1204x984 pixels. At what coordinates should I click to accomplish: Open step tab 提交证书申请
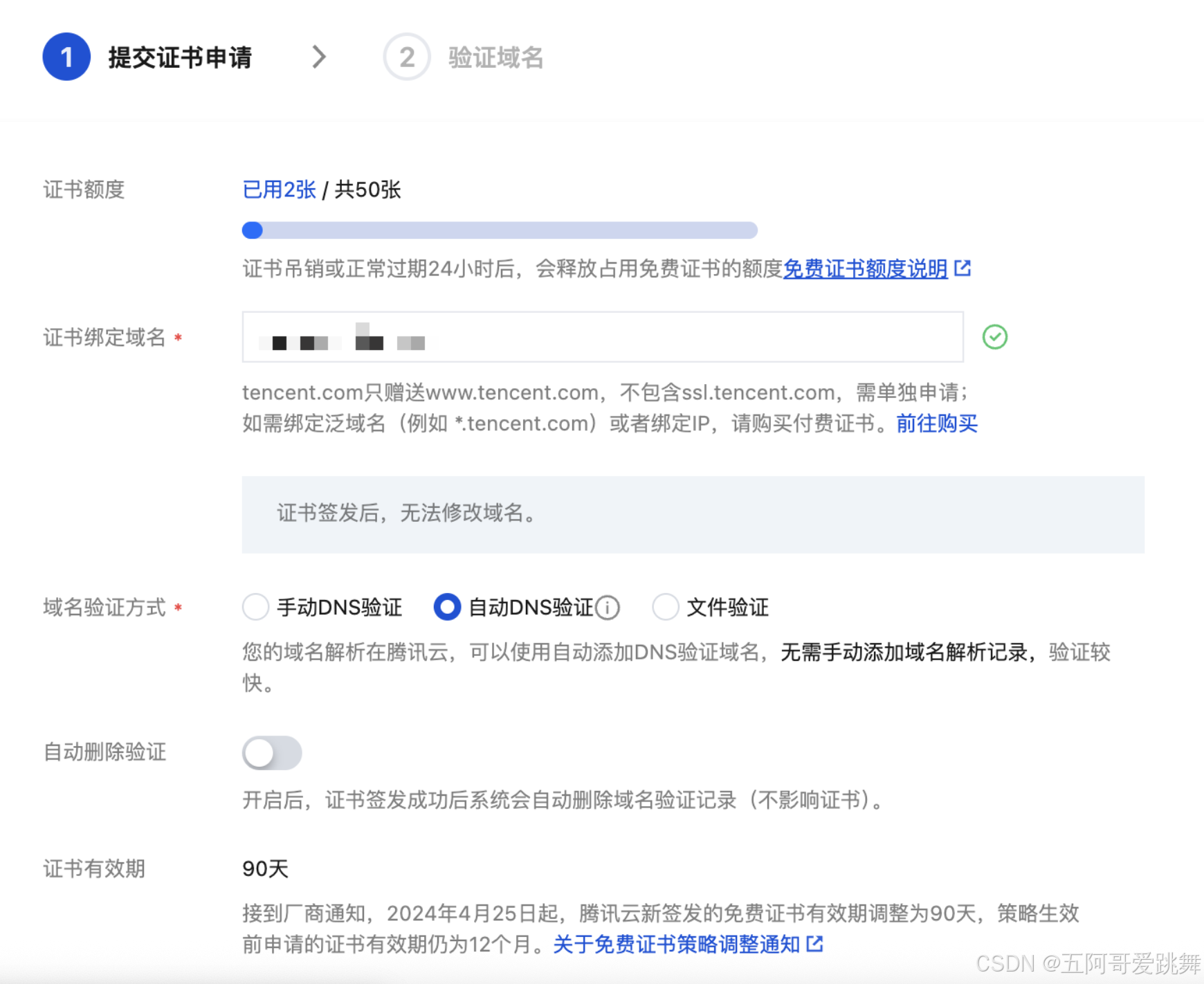(x=180, y=57)
